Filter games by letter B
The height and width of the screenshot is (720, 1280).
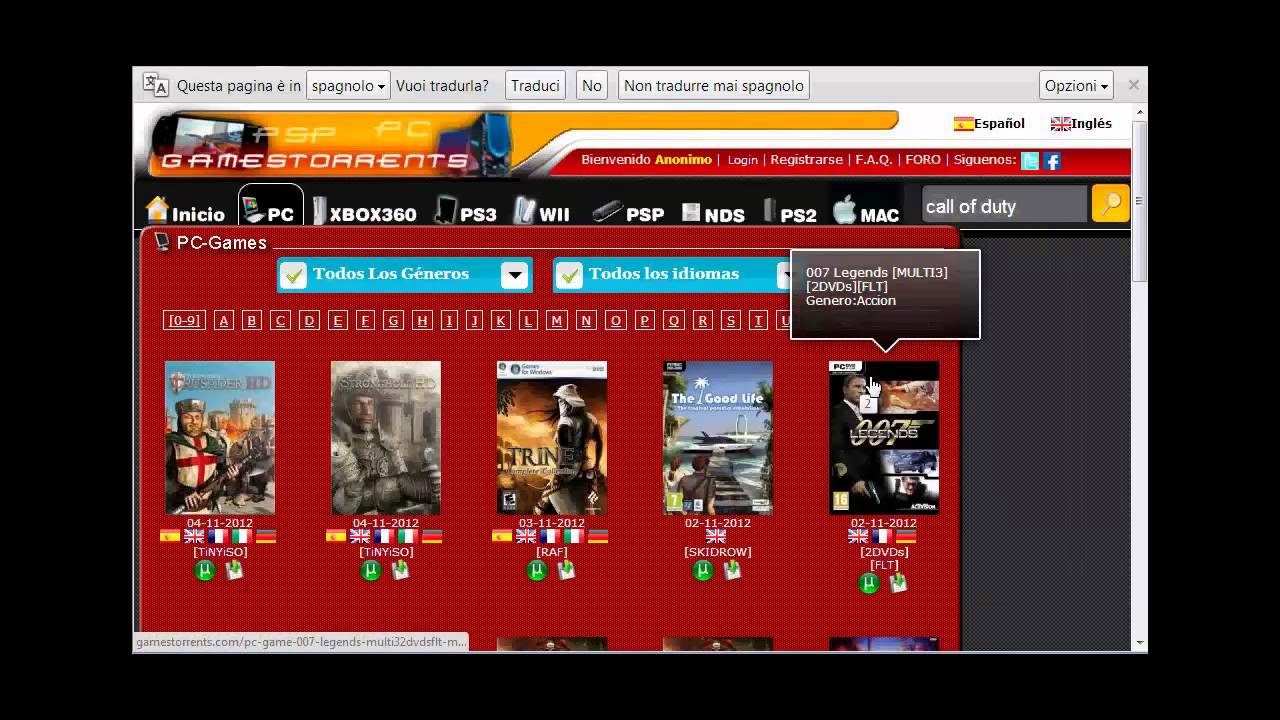252,320
